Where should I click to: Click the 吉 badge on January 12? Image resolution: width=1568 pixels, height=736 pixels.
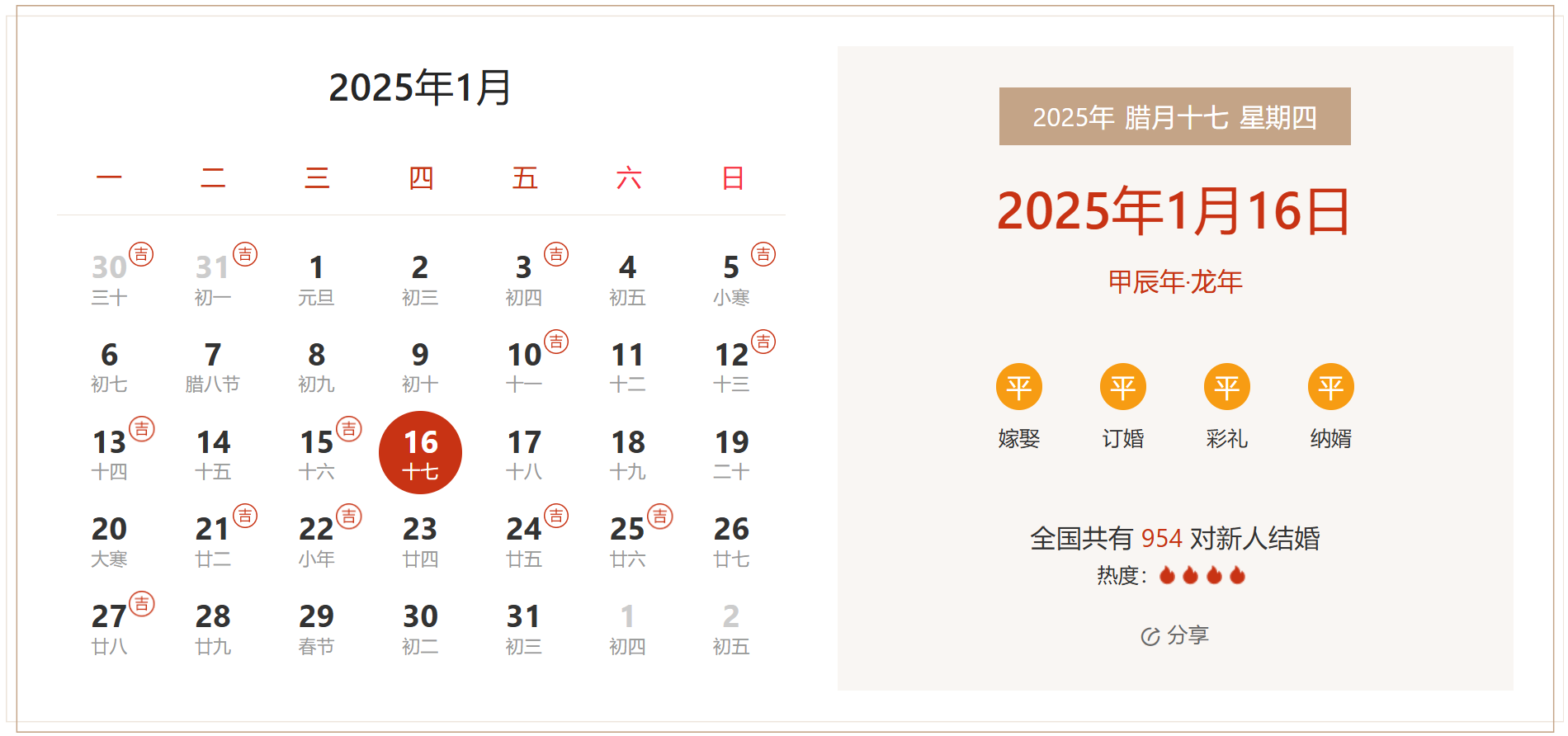[x=763, y=342]
